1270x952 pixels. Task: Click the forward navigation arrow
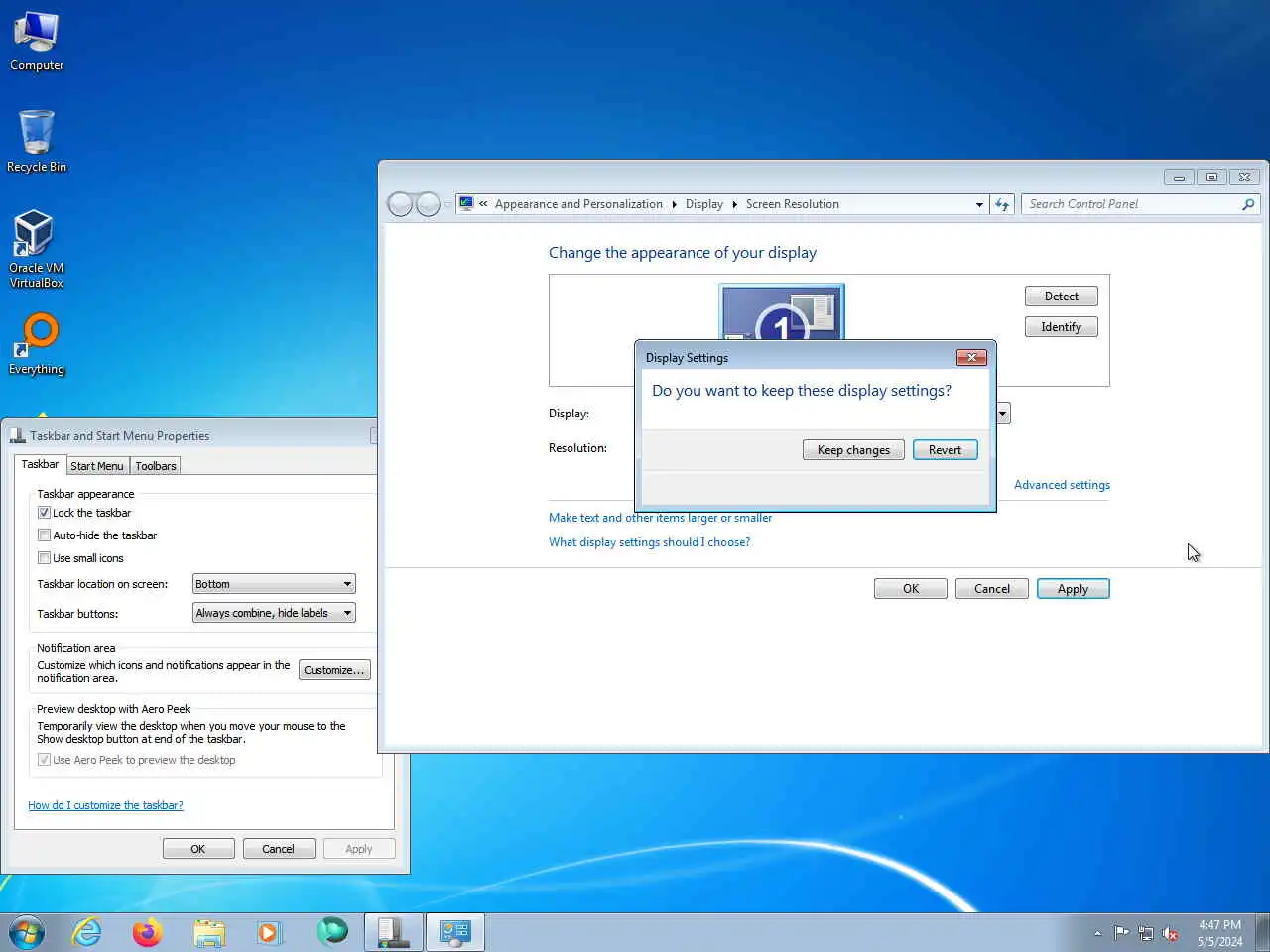[x=428, y=204]
